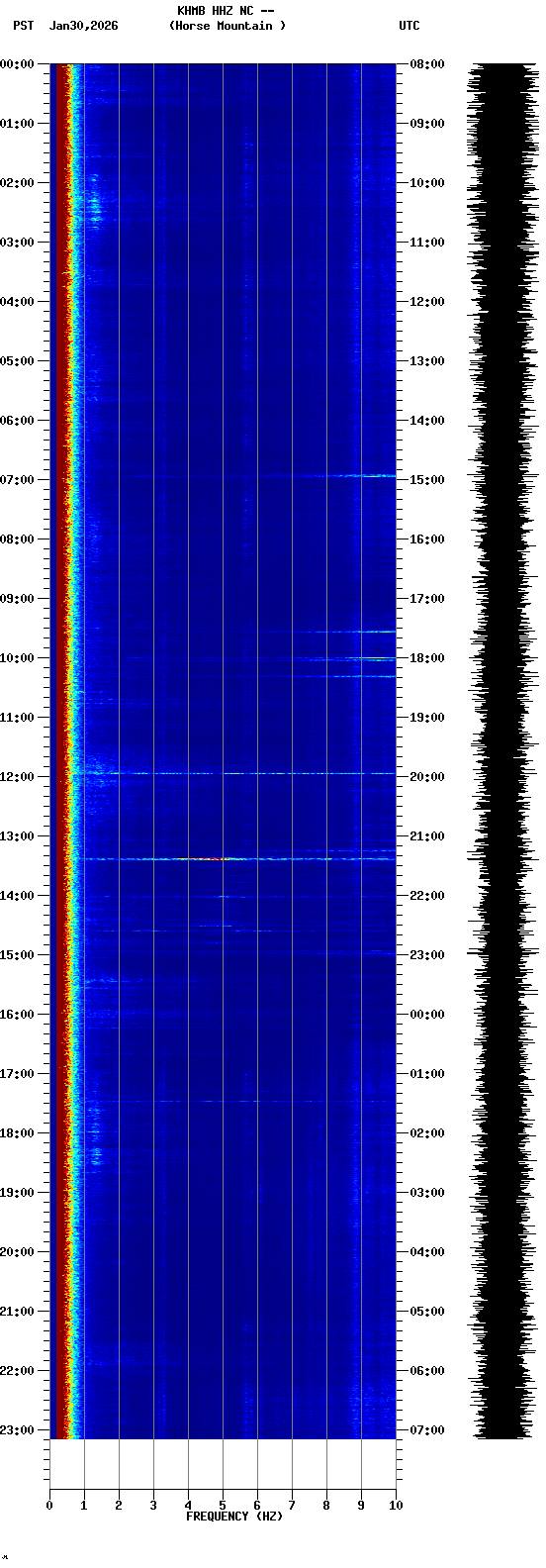Click the Jan30,2026 date label
Image resolution: width=546 pixels, height=1568 pixels.
tap(84, 26)
